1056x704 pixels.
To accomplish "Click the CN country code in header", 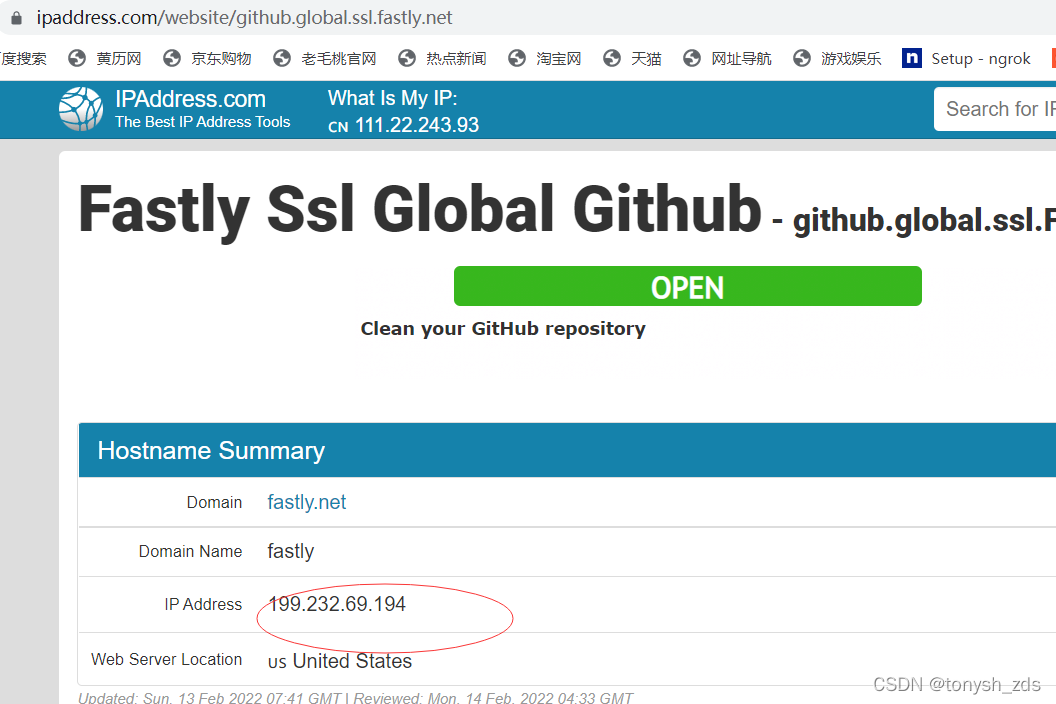I will click(338, 127).
